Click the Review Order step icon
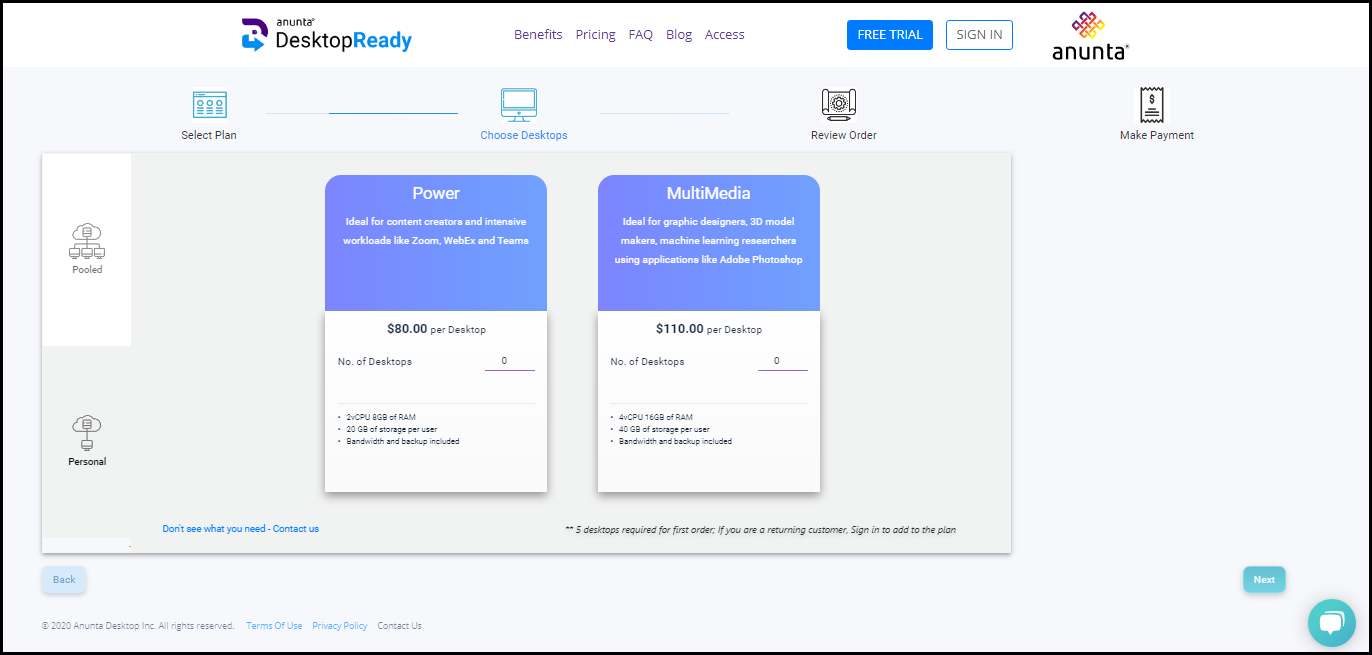This screenshot has width=1372, height=655. (839, 104)
